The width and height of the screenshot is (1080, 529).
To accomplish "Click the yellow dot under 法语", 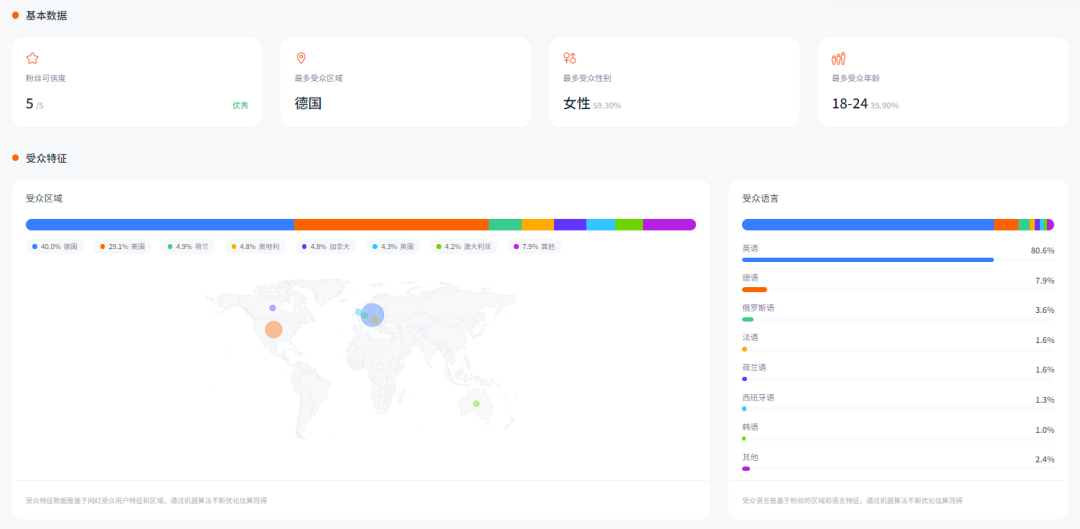I will tap(745, 349).
